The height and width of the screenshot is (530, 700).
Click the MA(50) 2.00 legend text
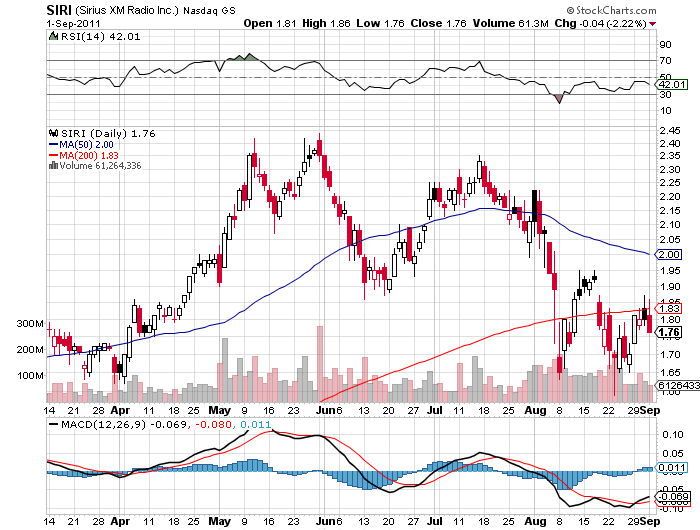(x=87, y=145)
